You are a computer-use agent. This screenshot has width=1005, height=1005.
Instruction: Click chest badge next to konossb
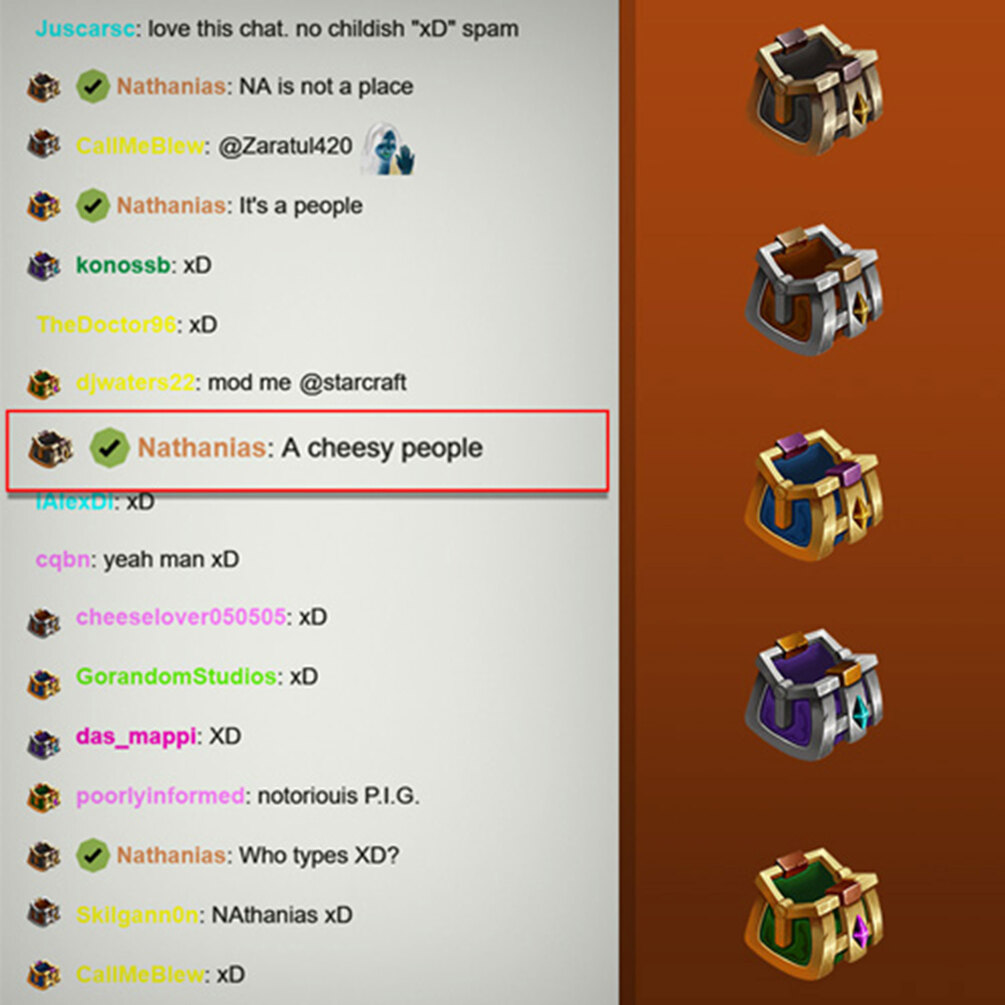(44, 265)
